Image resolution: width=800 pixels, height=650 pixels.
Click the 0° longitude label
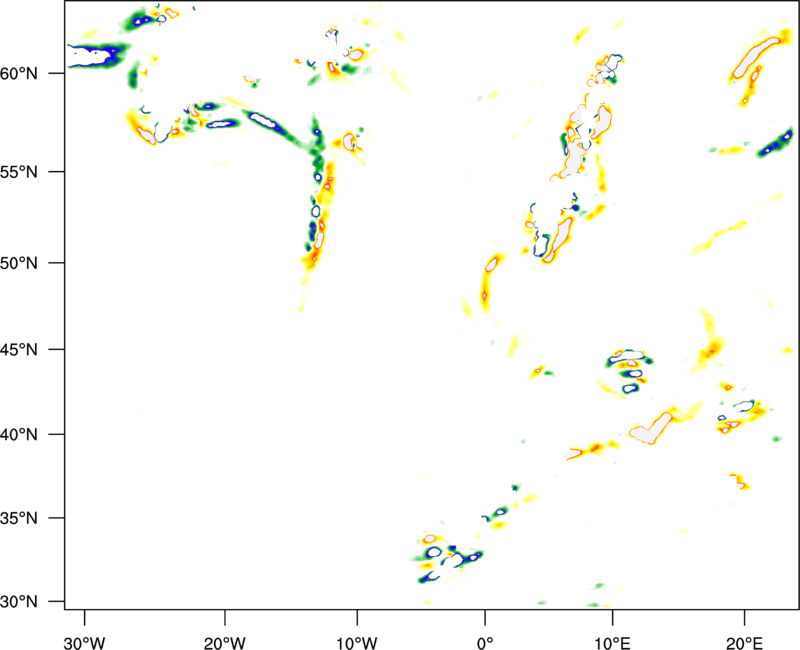485,643
